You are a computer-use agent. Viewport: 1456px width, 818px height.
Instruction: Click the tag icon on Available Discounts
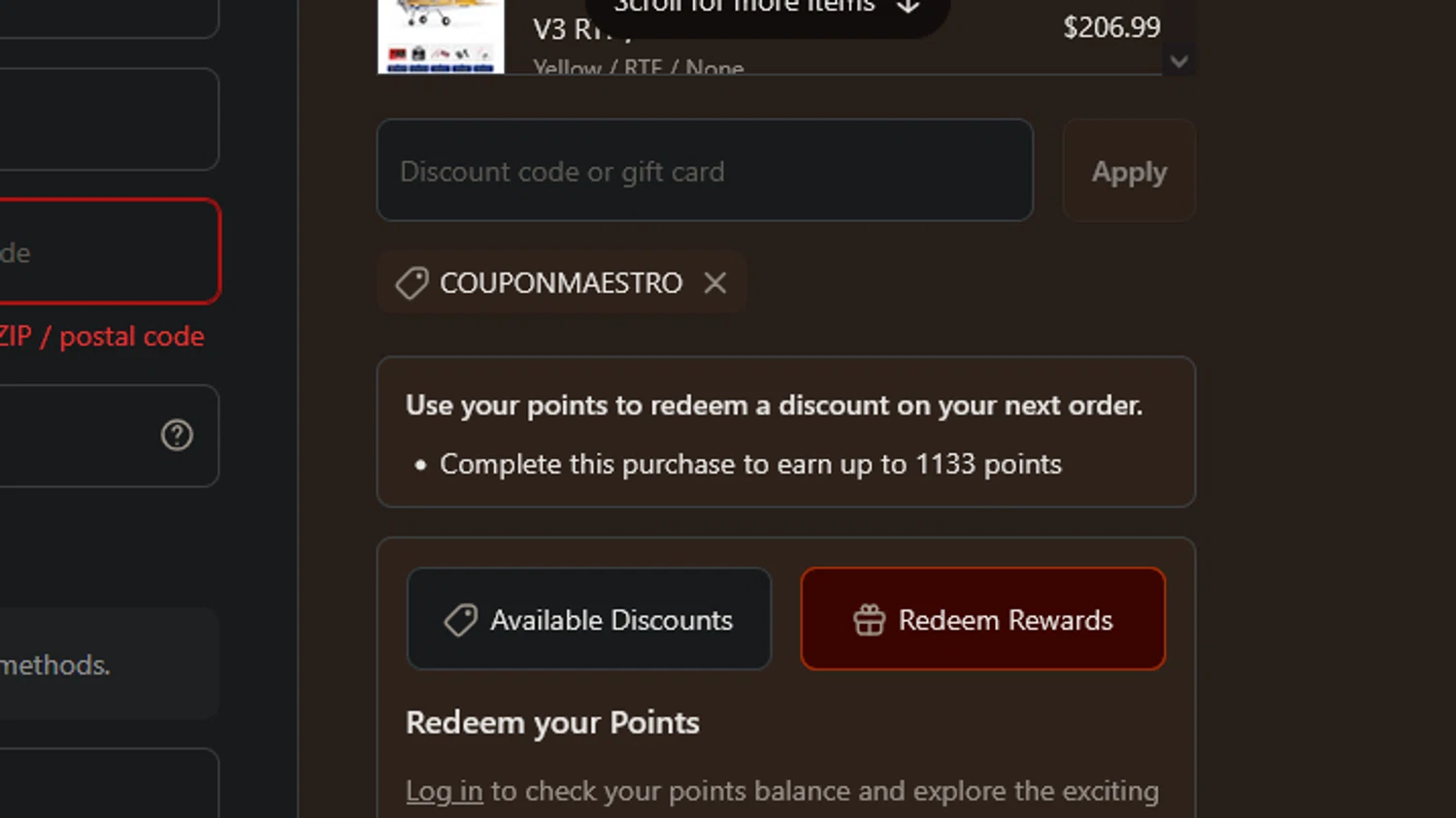[x=461, y=620]
